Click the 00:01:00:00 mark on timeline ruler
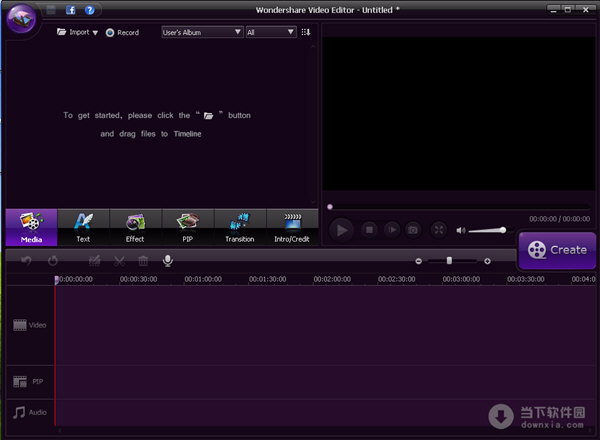Viewport: 600px width, 440px height. coord(203,279)
